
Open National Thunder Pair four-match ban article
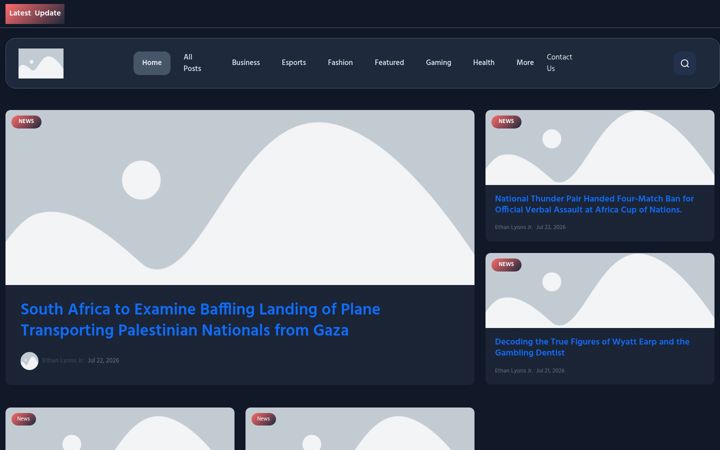point(594,204)
